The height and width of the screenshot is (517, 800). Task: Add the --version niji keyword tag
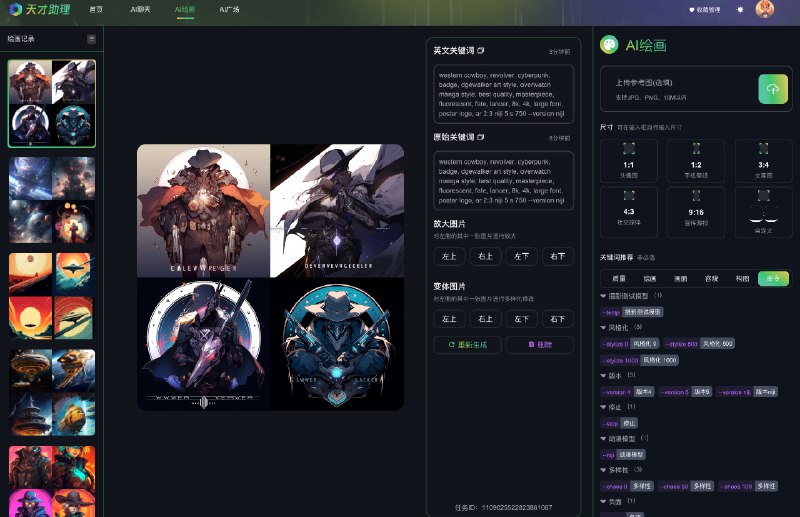pyautogui.click(x=747, y=392)
